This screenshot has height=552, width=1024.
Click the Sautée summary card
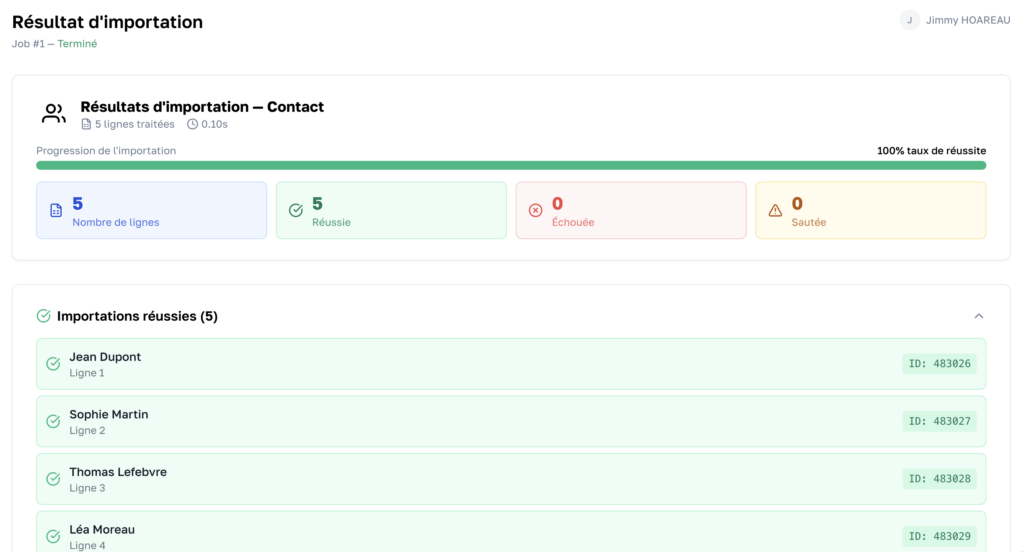coord(870,211)
